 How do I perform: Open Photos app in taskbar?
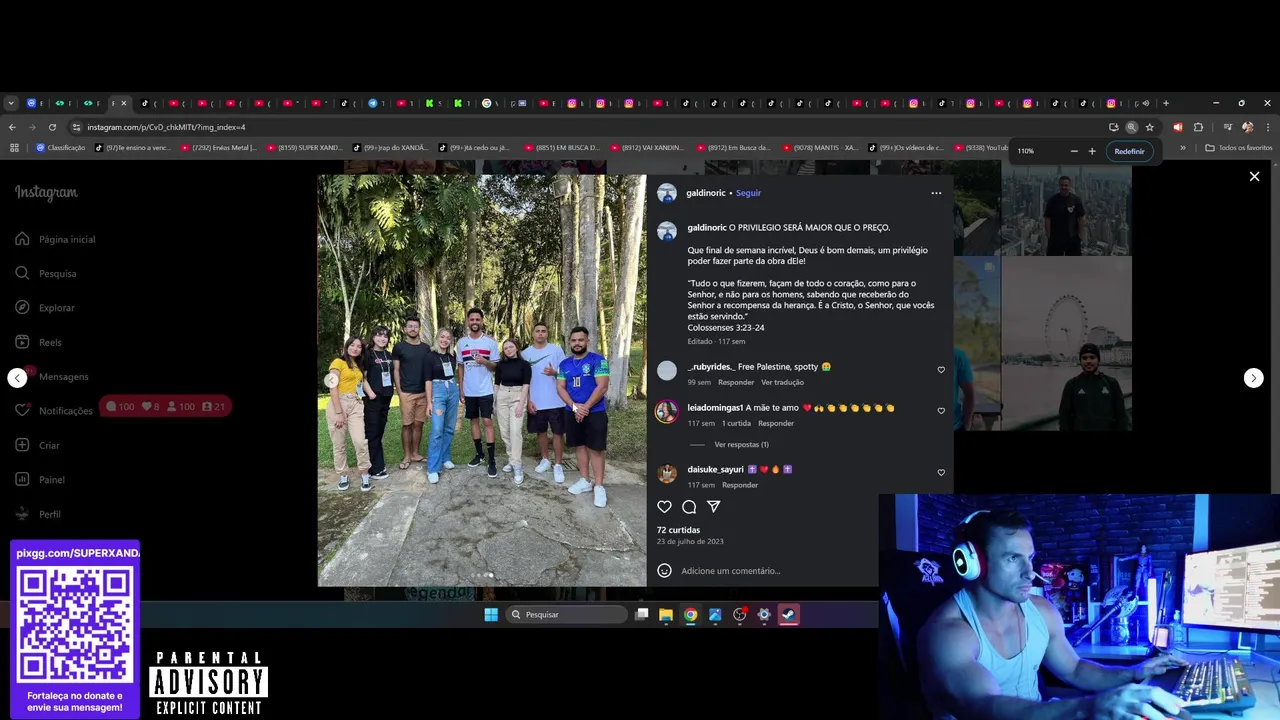coord(715,615)
